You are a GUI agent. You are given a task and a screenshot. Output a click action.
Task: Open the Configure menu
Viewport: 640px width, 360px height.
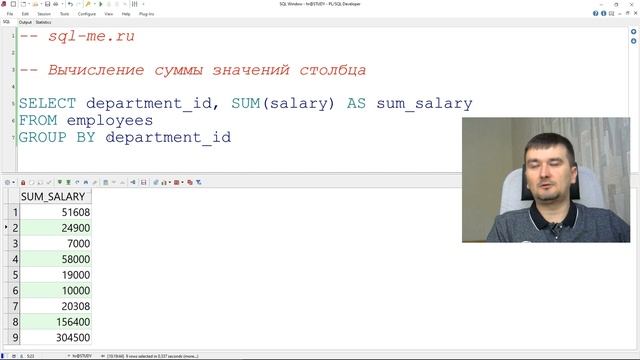(x=87, y=14)
